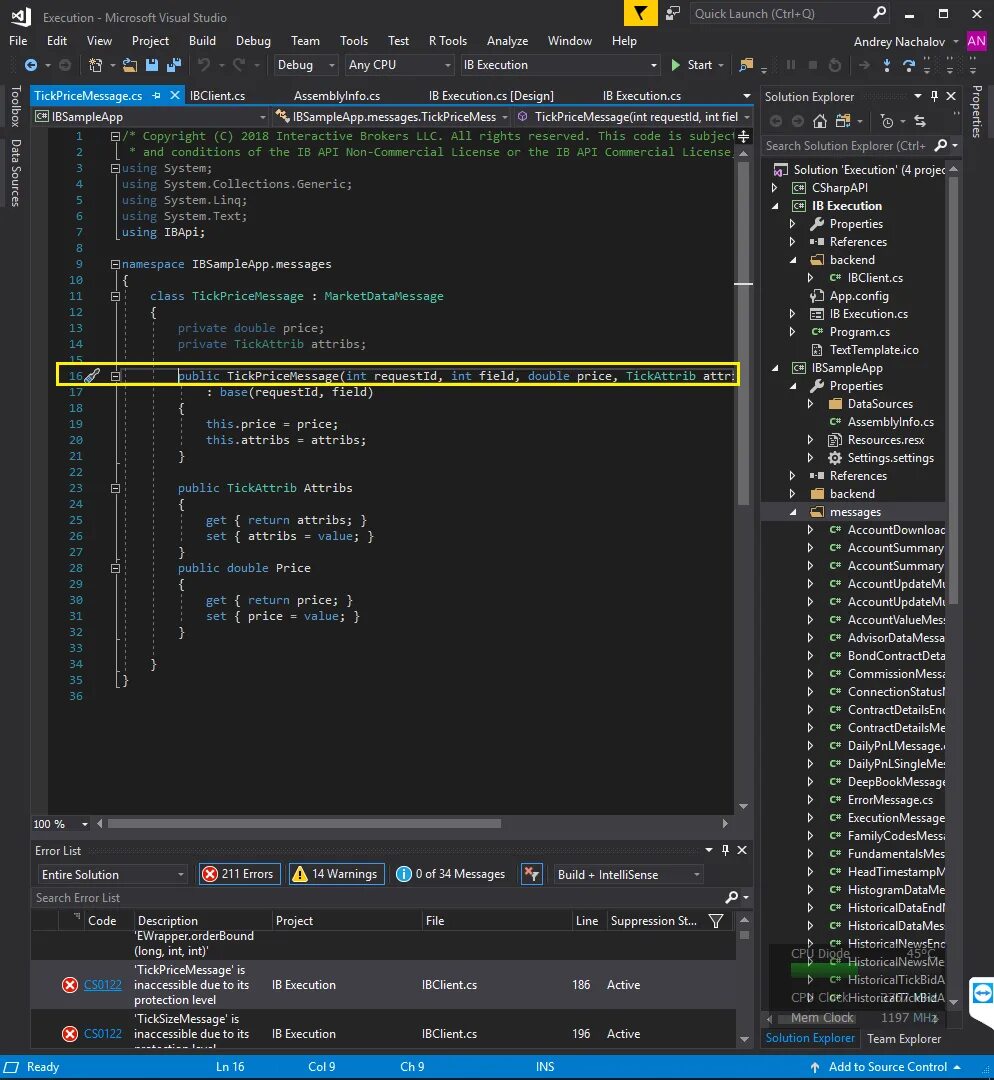Click the Sync with Active Document icon
The image size is (994, 1080).
click(x=920, y=121)
